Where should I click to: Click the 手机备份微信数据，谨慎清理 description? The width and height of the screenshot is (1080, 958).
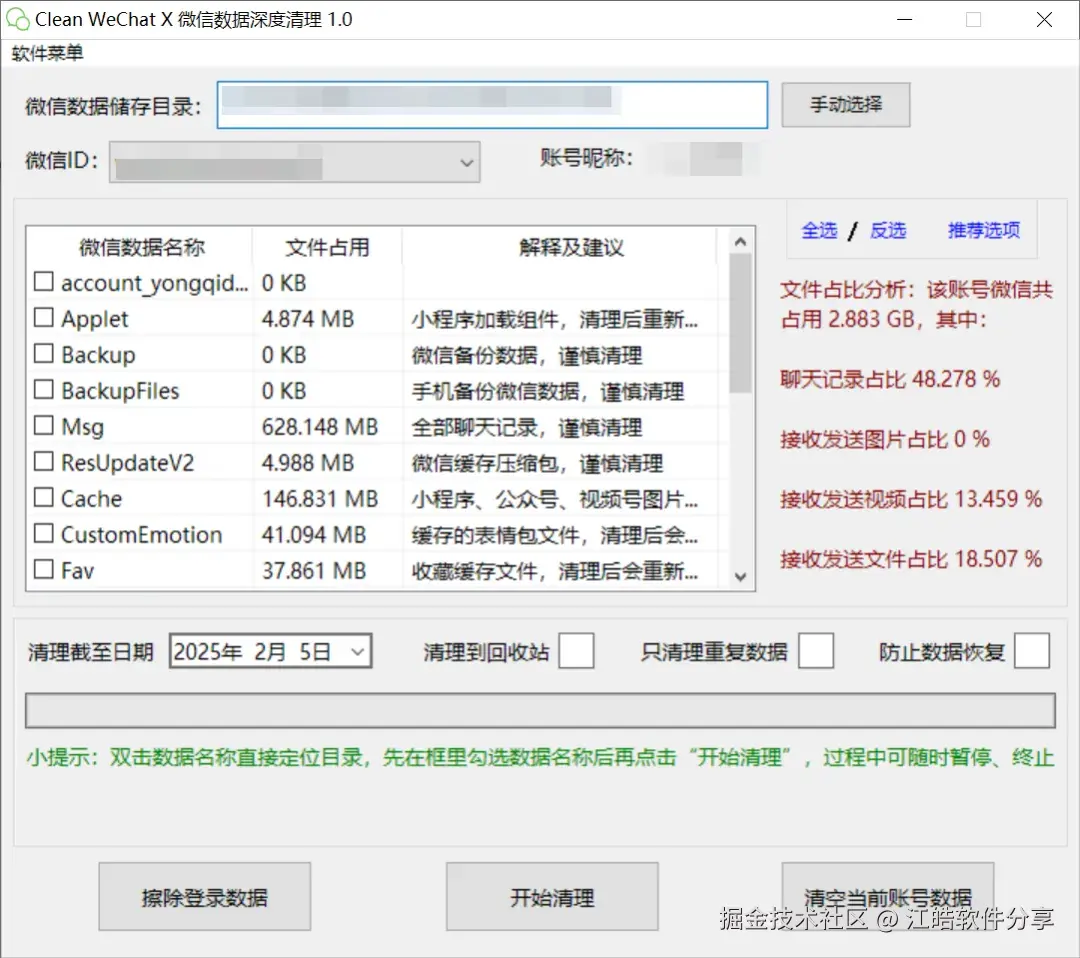548,391
